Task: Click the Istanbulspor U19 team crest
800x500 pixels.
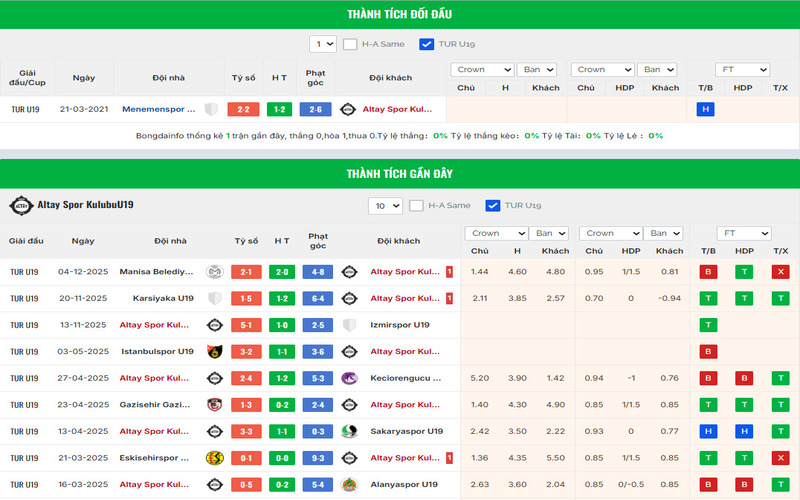Action: (214, 352)
